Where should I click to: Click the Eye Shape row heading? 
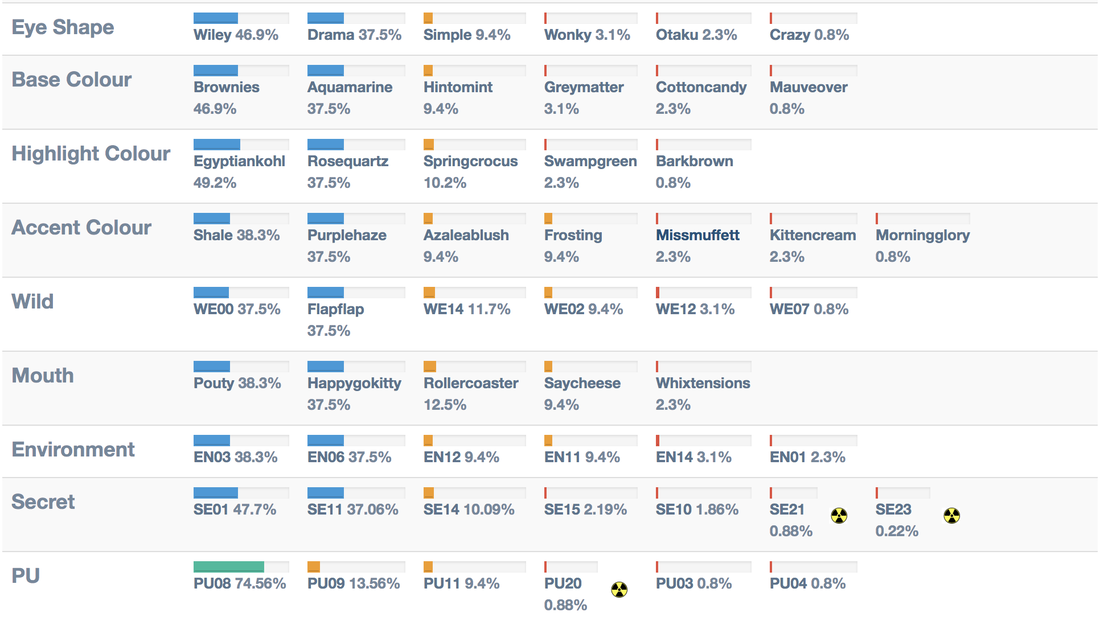point(63,27)
